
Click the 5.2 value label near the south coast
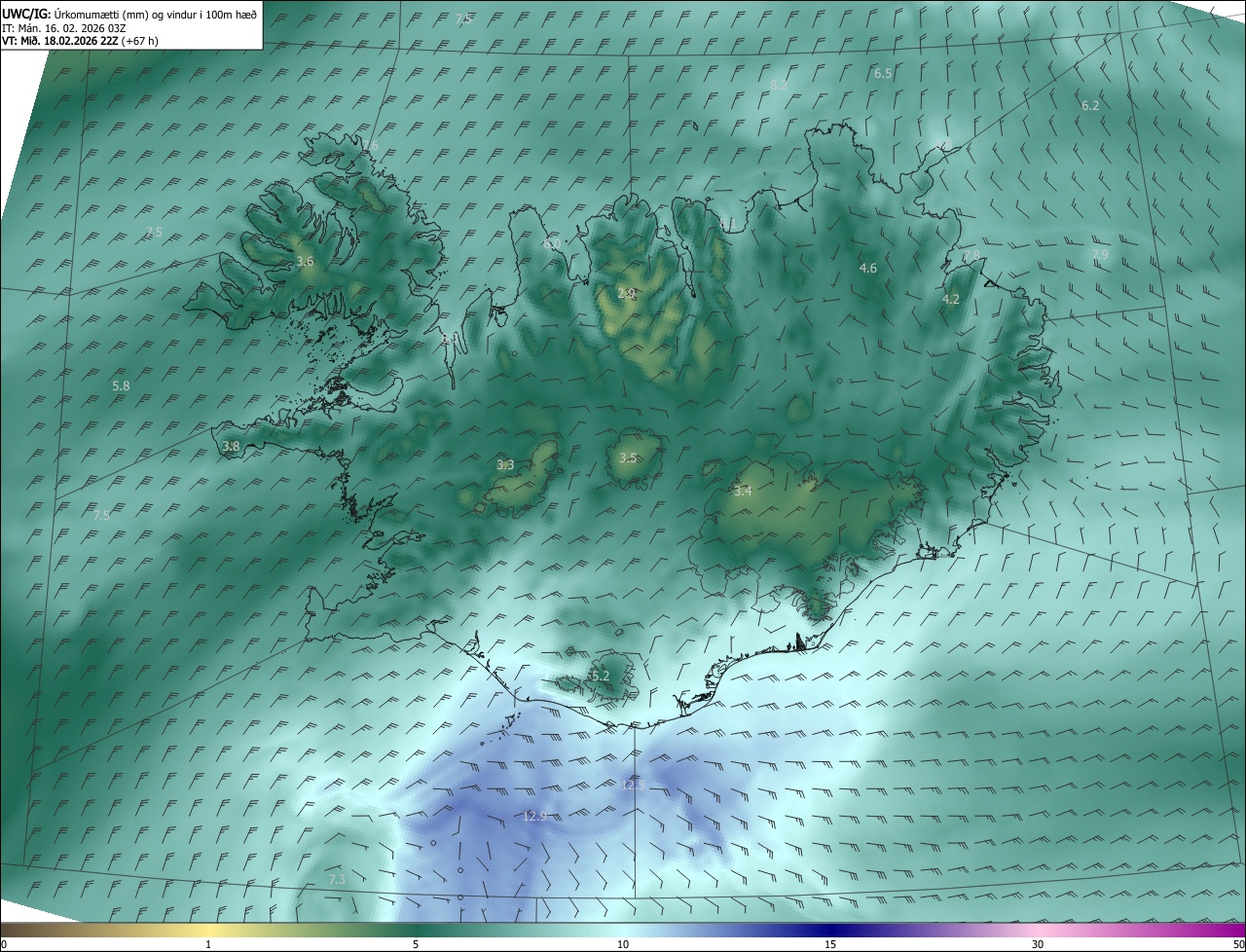tap(600, 676)
